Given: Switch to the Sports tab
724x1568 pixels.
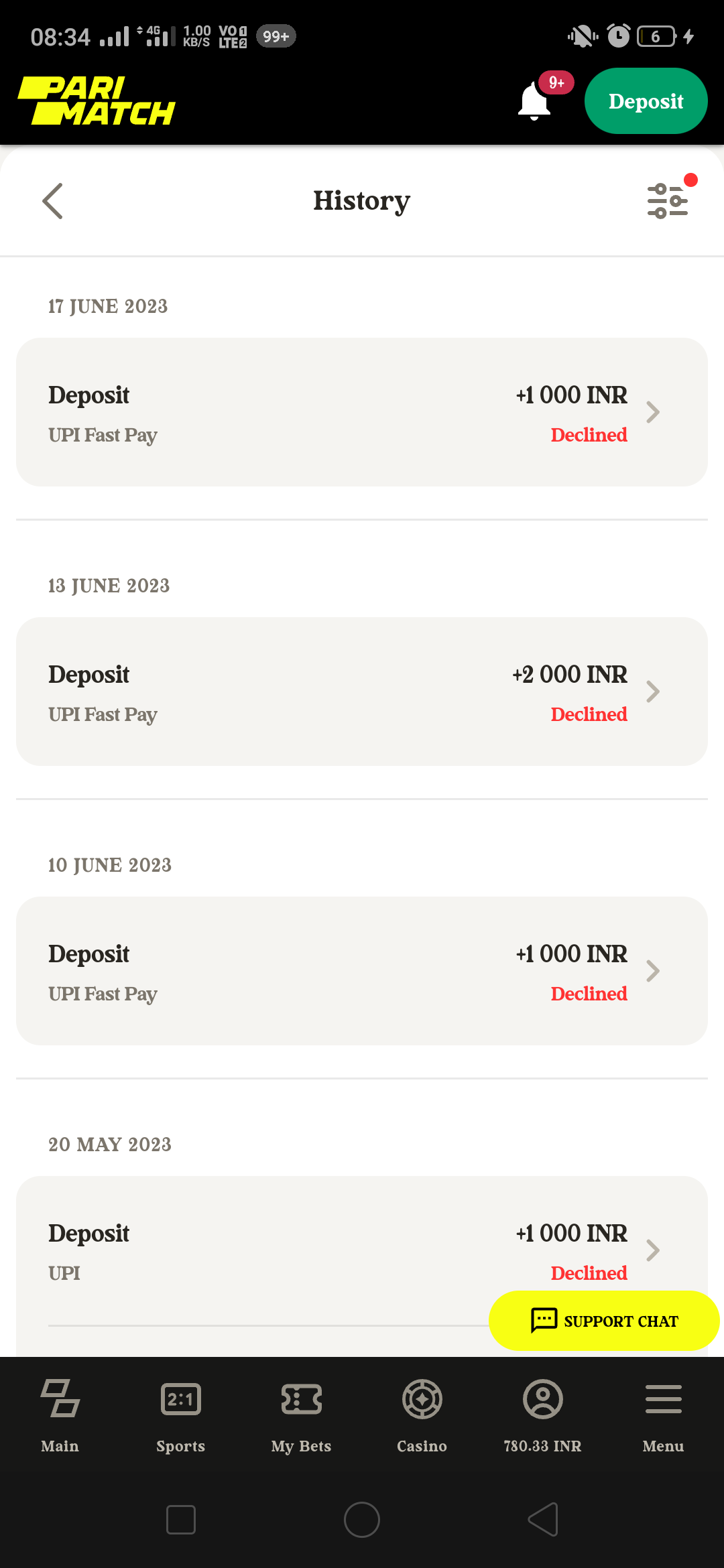Looking at the screenshot, I should point(181,1415).
